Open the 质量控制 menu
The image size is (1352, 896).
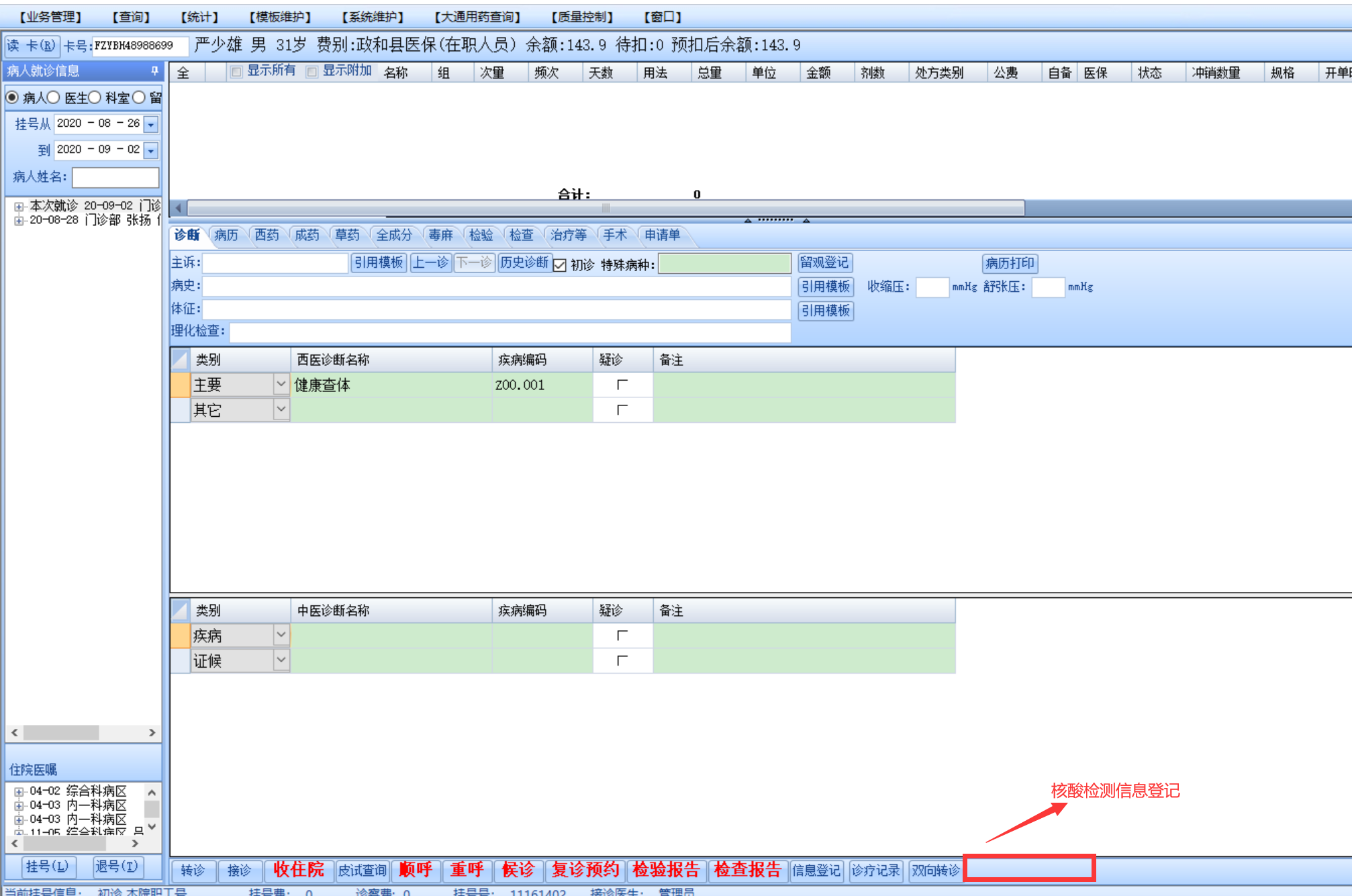[x=581, y=17]
